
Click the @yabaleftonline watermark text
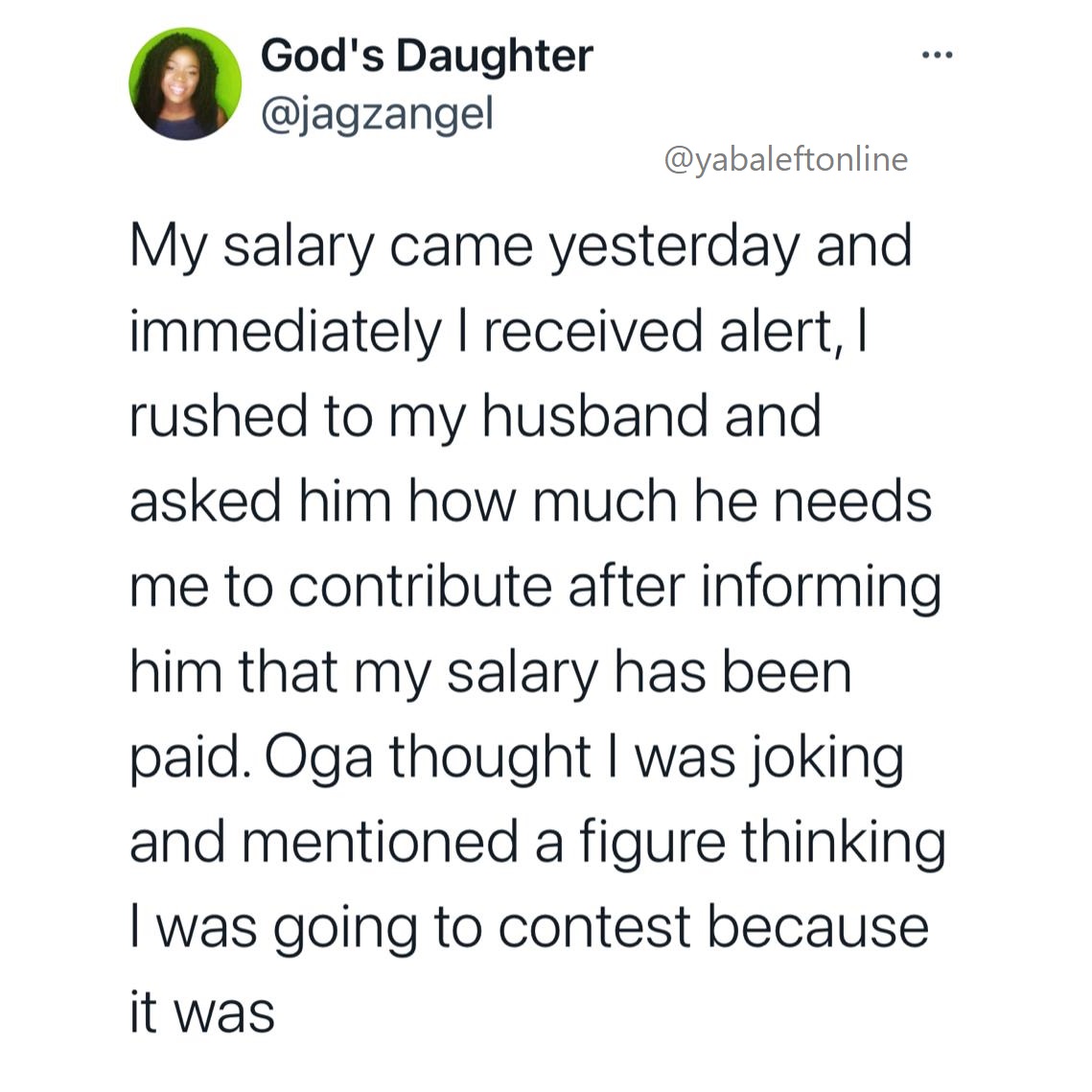tap(785, 159)
